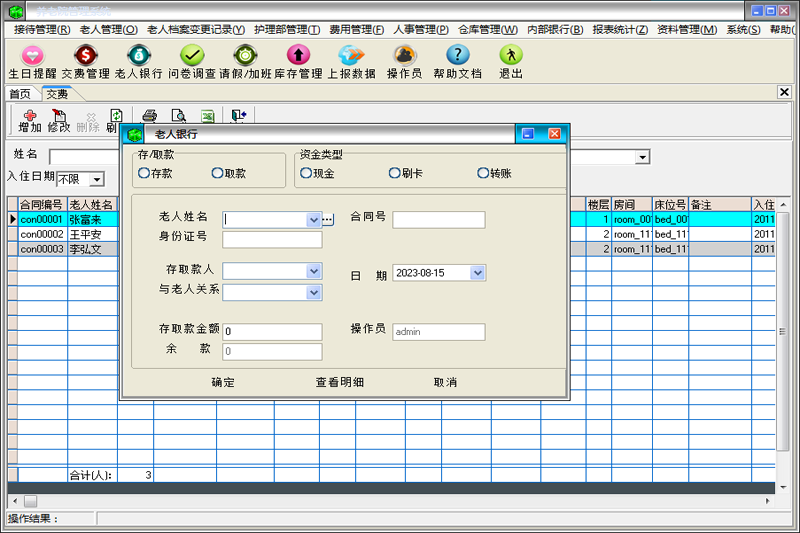The image size is (800, 533).
Task: Expand the 与老人关系 dropdown
Action: (x=313, y=292)
